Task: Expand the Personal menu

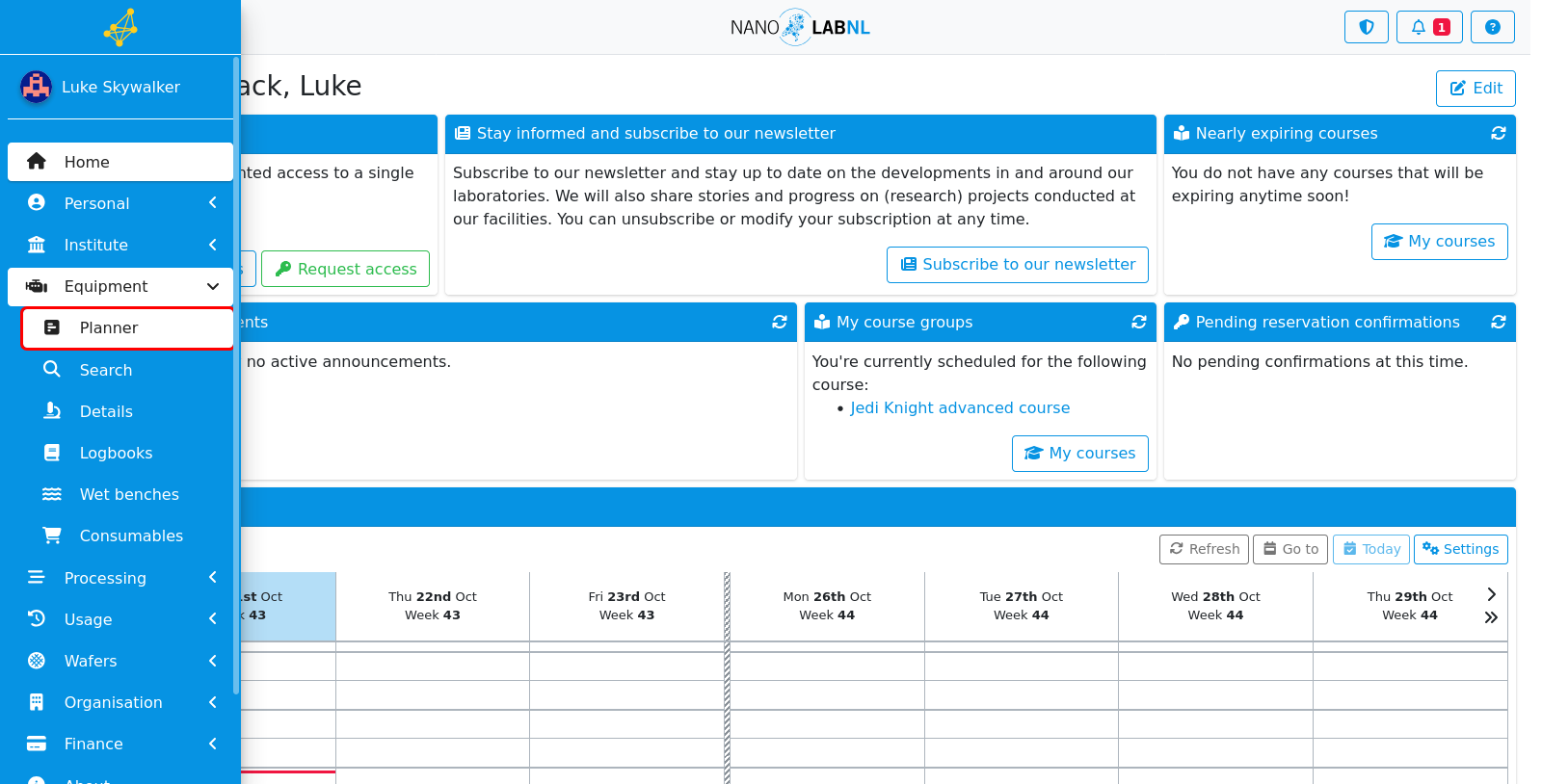Action: click(x=120, y=203)
